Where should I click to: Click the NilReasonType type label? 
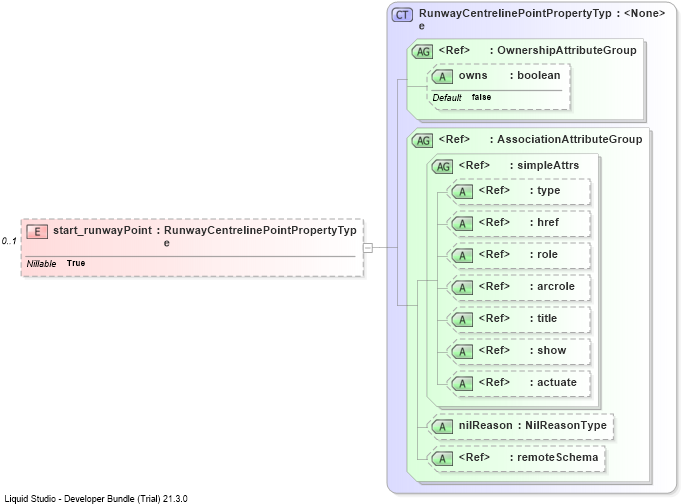tap(566, 425)
